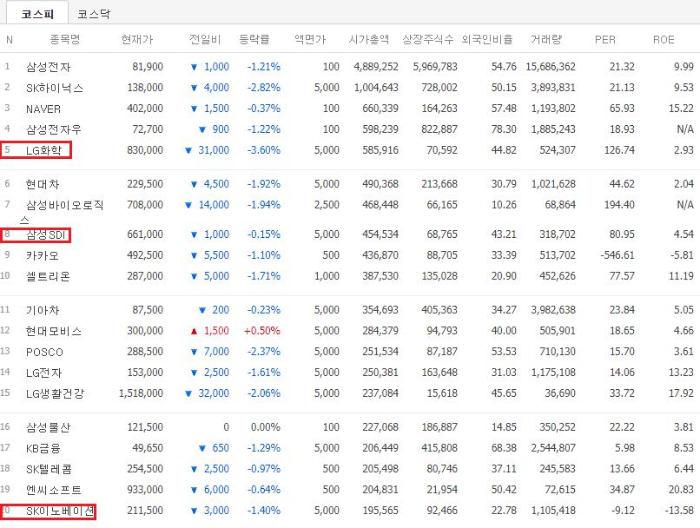Click the 전일비 column header

tap(205, 39)
